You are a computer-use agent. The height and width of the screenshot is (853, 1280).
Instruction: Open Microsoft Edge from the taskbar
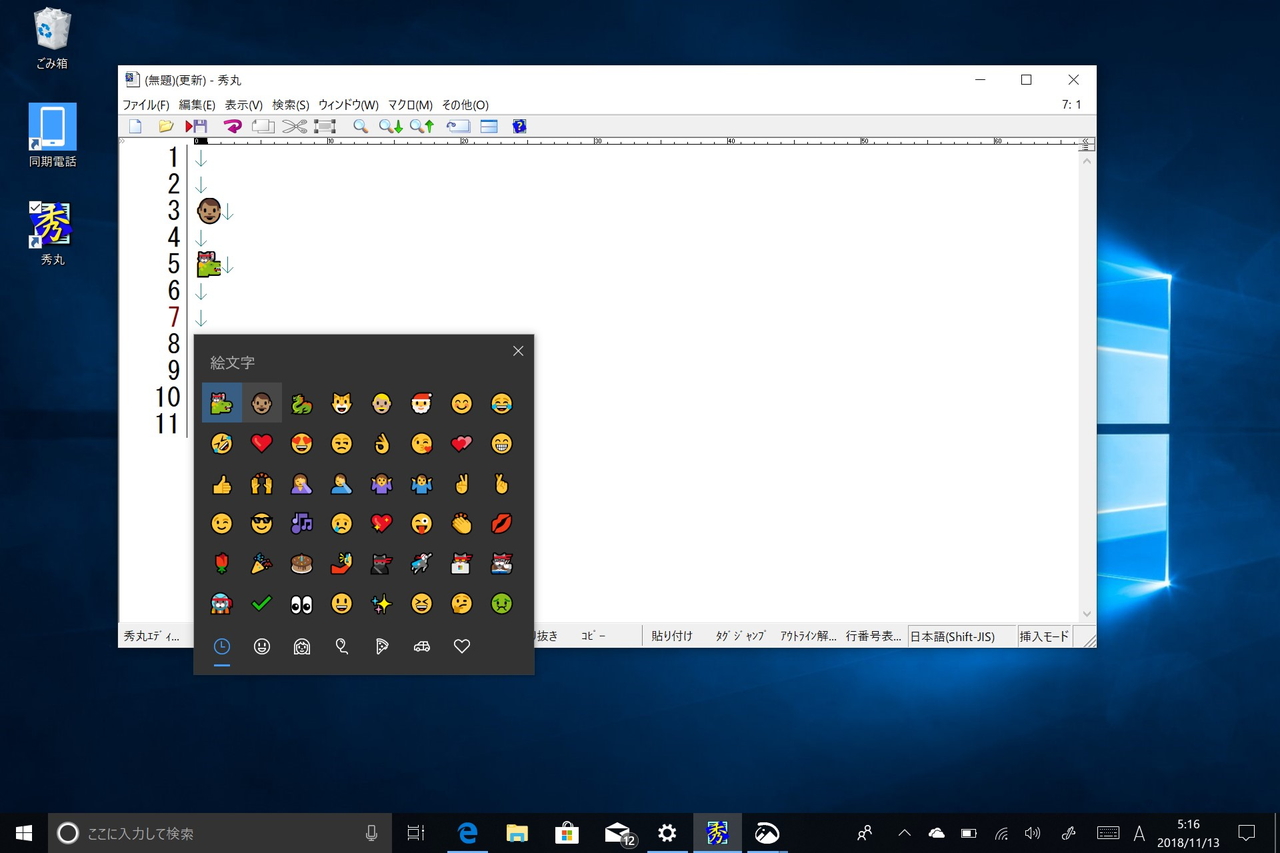[466, 832]
